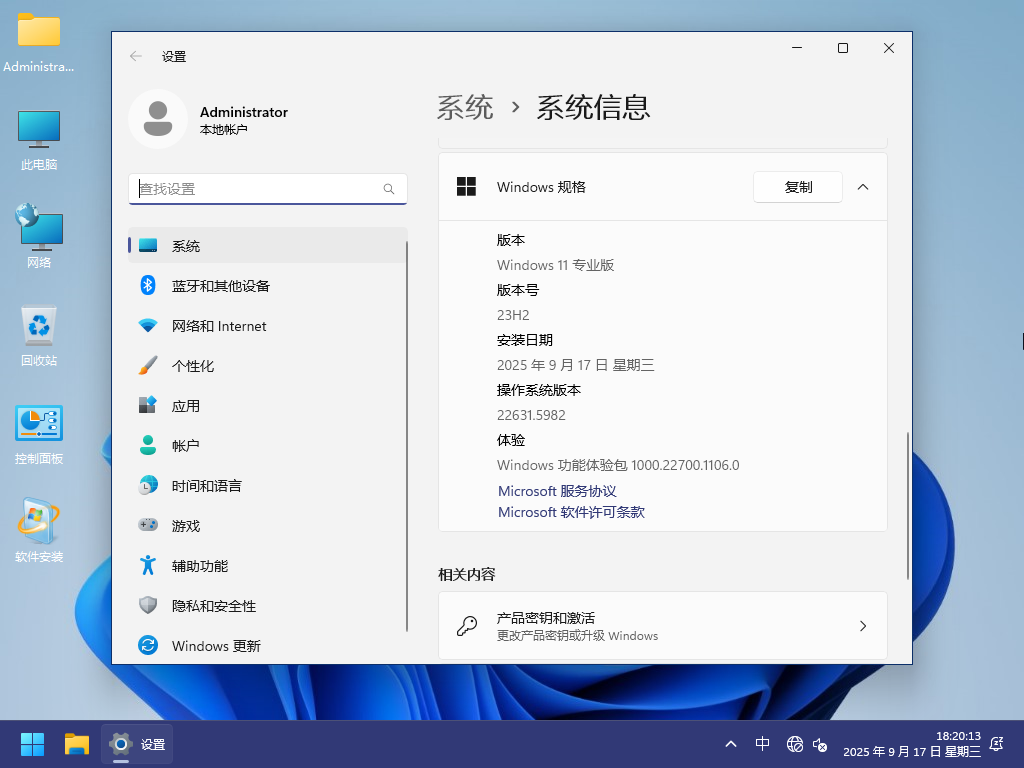Click the Bluetooth and other devices icon
The width and height of the screenshot is (1024, 768).
pos(148,286)
